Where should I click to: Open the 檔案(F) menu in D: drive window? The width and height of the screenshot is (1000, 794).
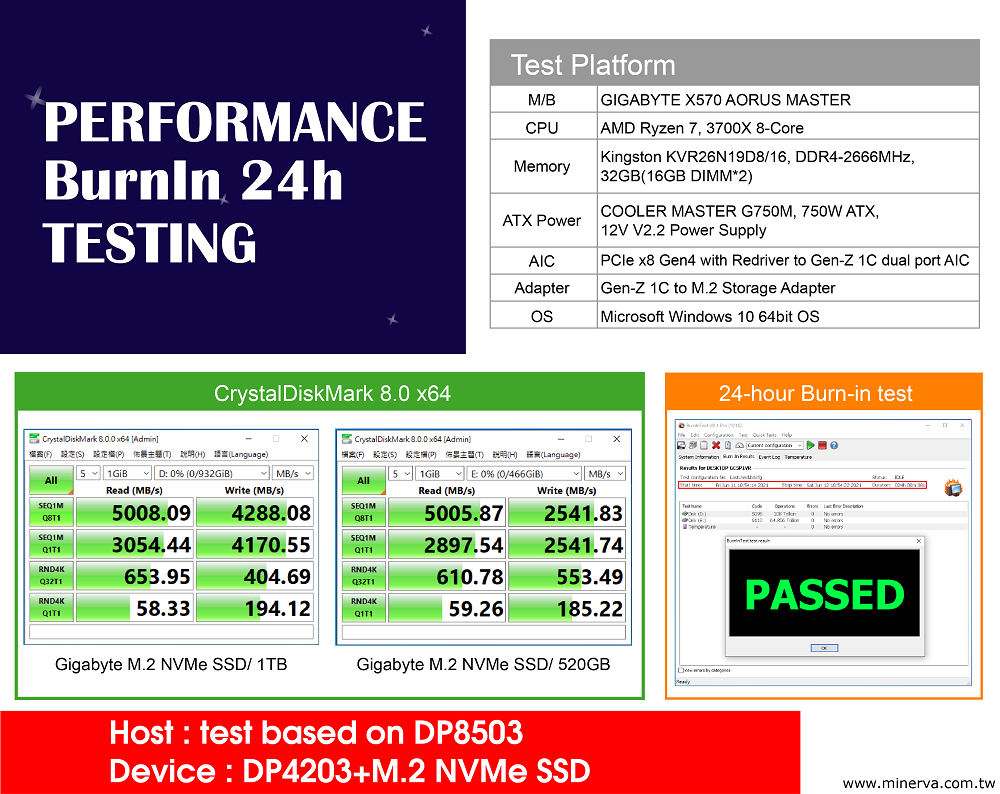point(41,454)
